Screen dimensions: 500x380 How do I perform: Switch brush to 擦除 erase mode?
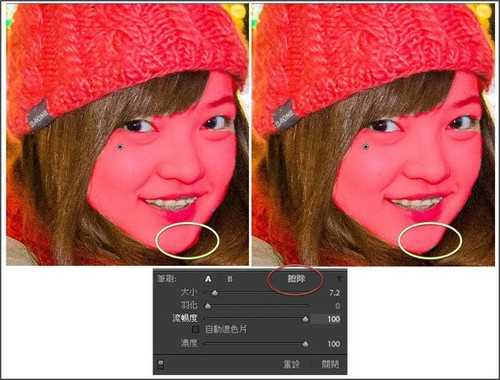tap(296, 279)
